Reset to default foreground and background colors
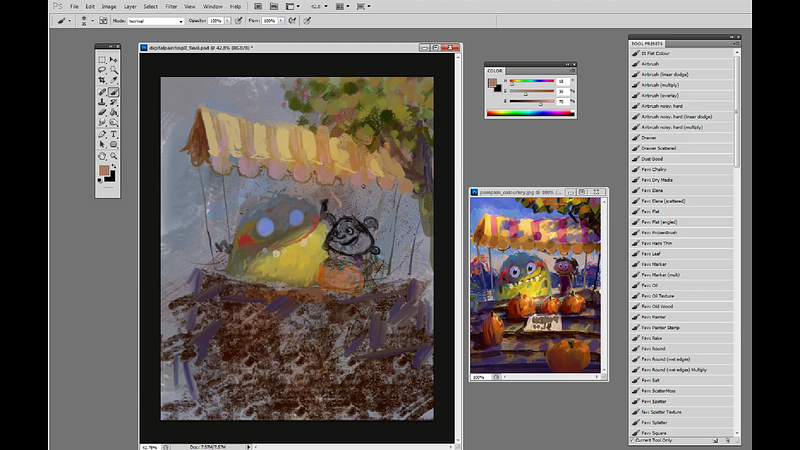This screenshot has height=450, width=800. pyautogui.click(x=100, y=180)
